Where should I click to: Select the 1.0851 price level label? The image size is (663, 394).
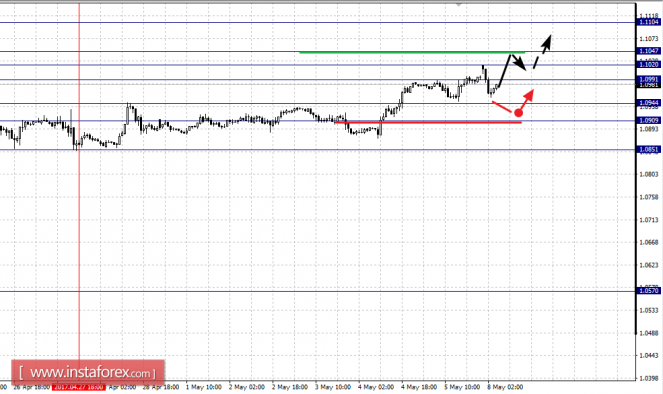pos(649,150)
